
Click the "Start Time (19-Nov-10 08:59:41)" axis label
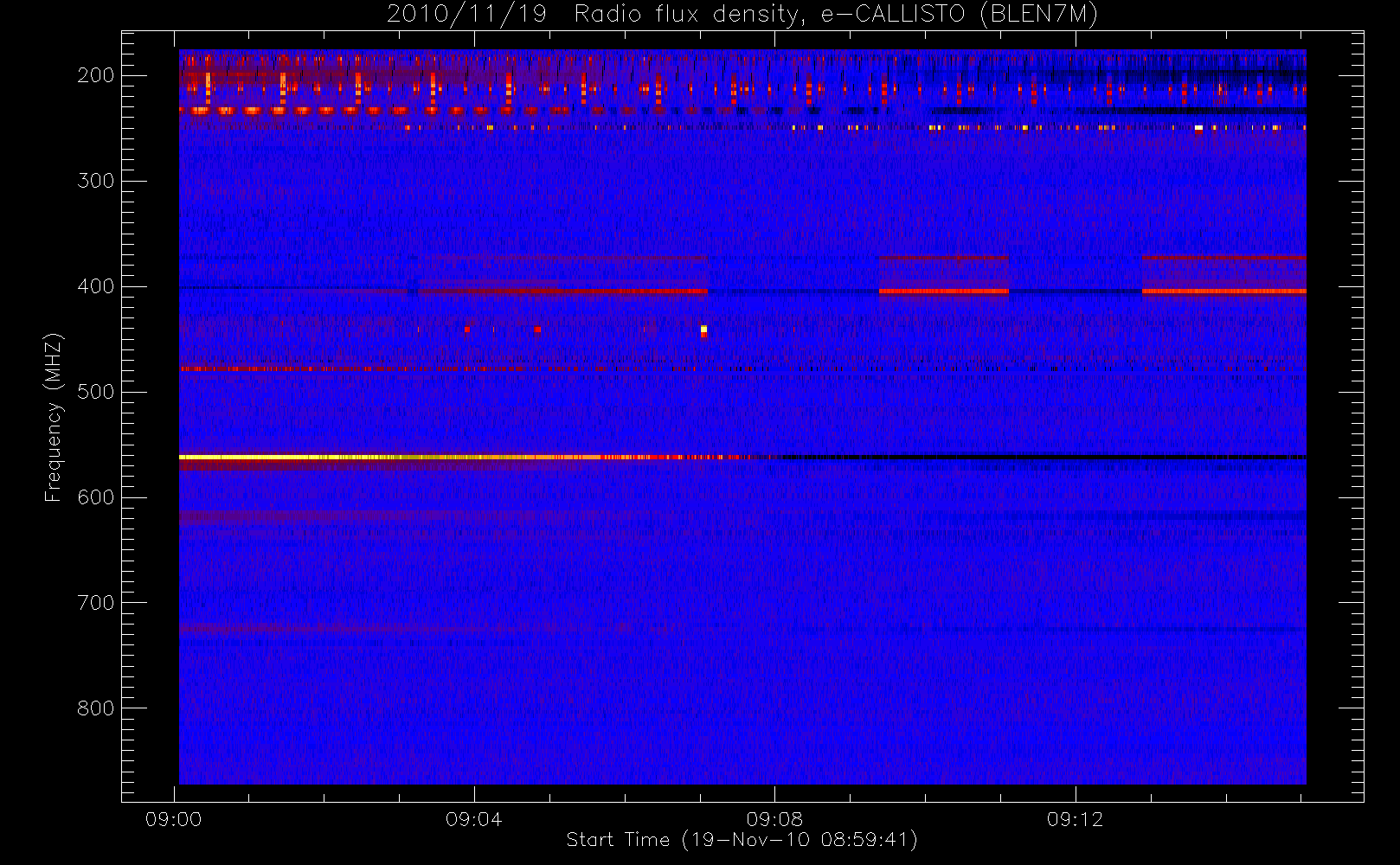click(742, 840)
